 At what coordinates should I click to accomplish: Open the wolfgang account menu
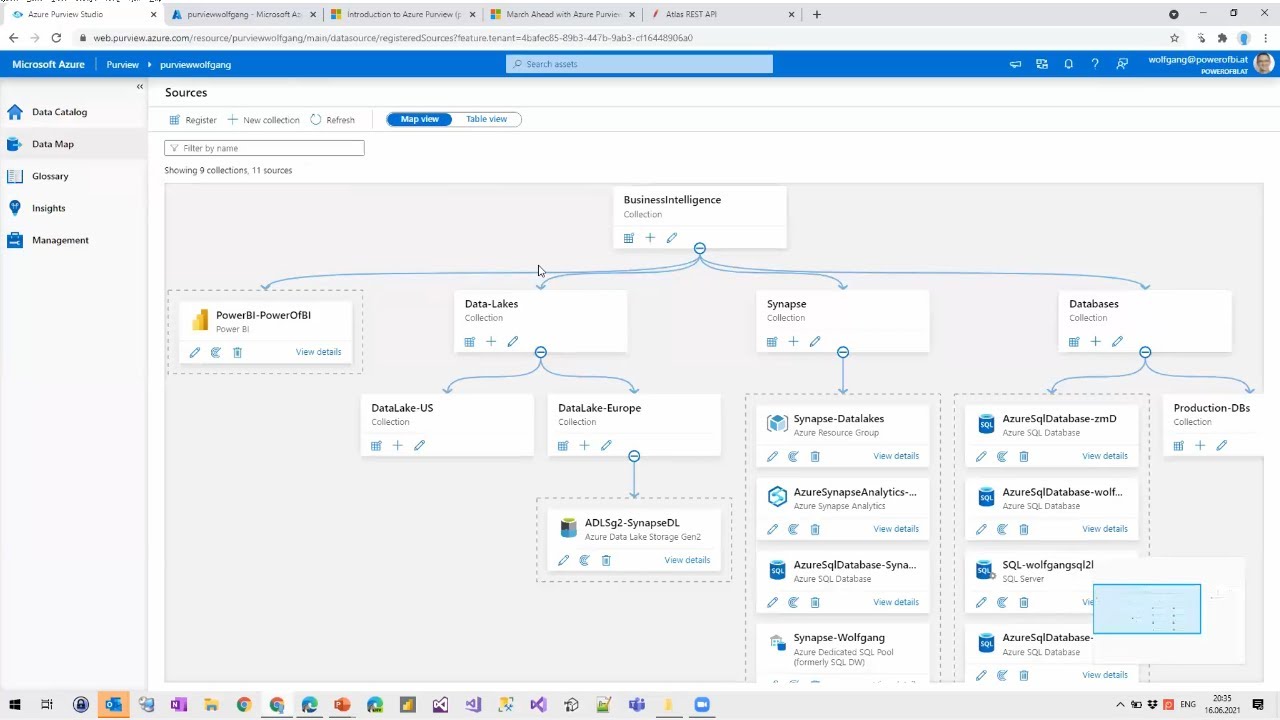tap(1210, 64)
